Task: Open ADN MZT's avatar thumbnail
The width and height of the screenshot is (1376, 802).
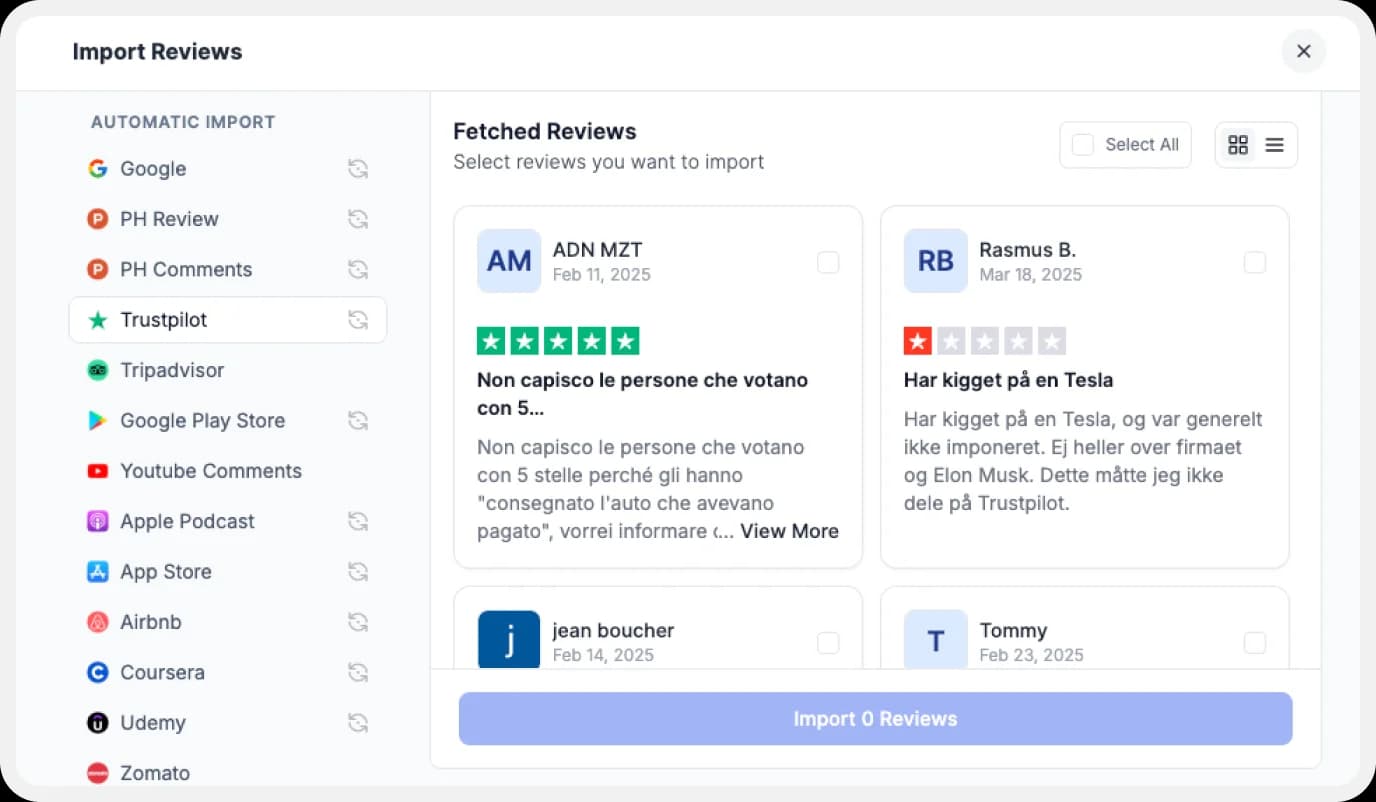Action: [509, 261]
